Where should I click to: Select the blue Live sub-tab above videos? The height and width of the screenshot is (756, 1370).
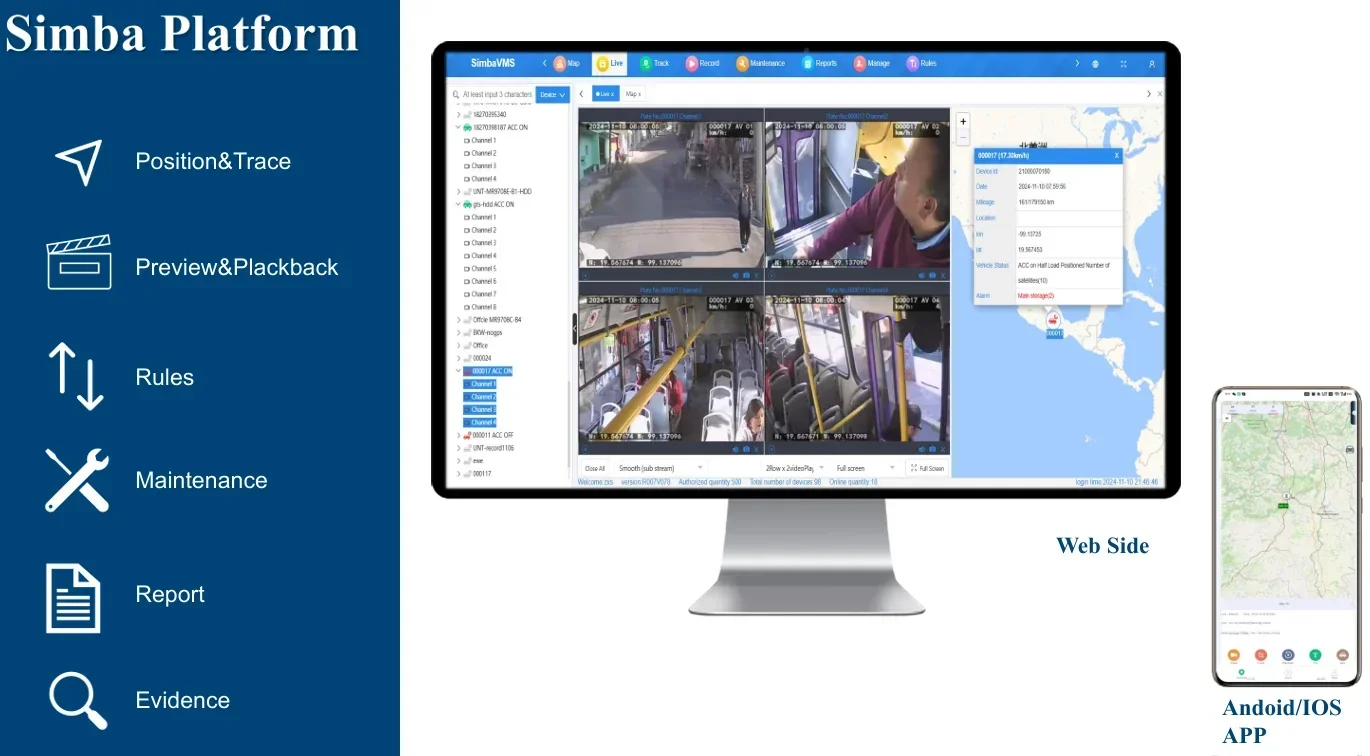pos(605,94)
